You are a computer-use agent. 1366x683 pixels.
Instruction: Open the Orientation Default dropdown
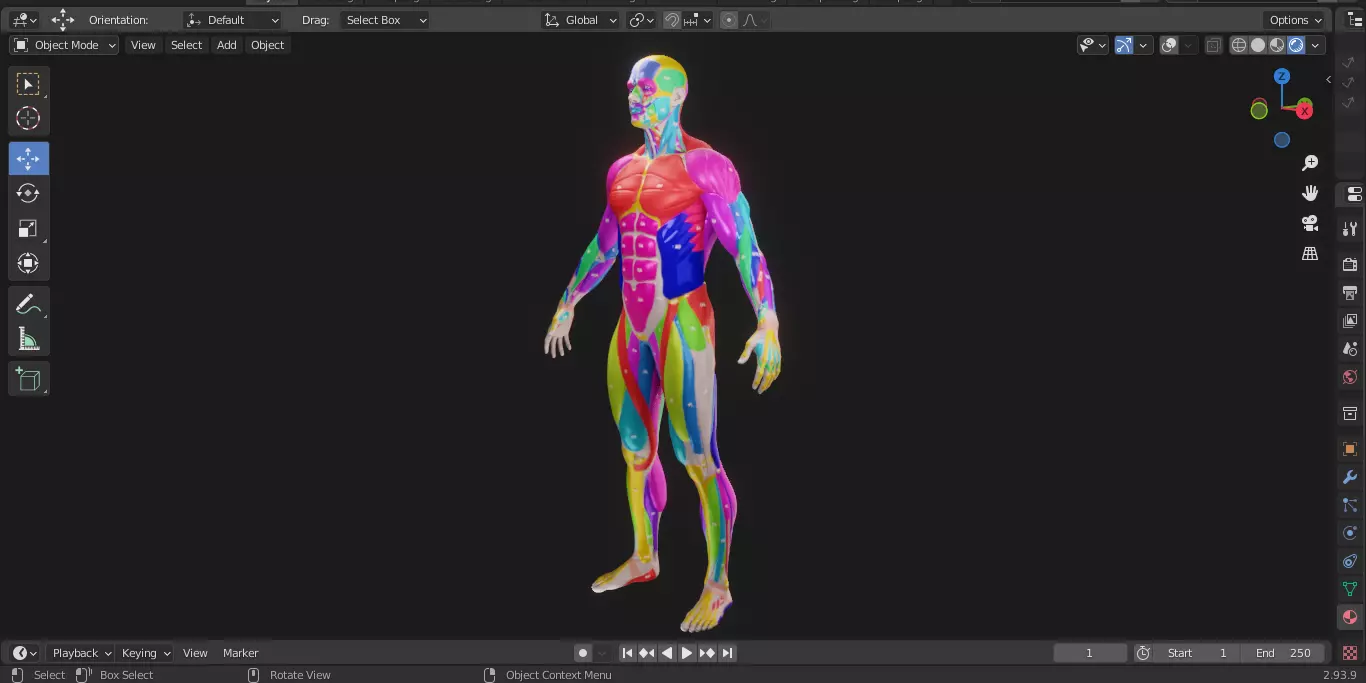coord(233,20)
